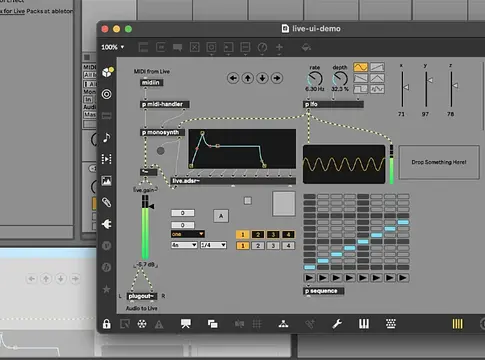This screenshot has height=360, width=485.
Task: Click the plug icon in the left sidebar
Action: pyautogui.click(x=106, y=224)
